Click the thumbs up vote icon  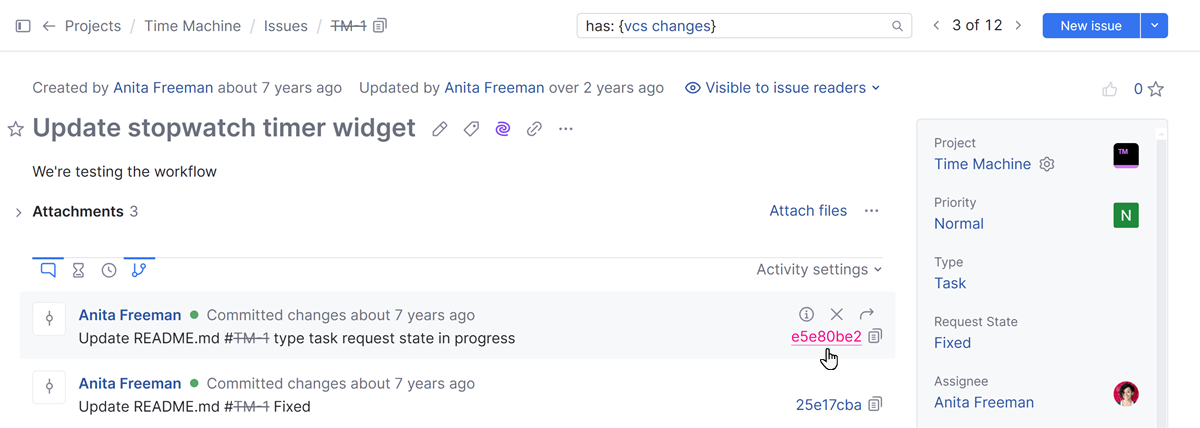click(1109, 90)
